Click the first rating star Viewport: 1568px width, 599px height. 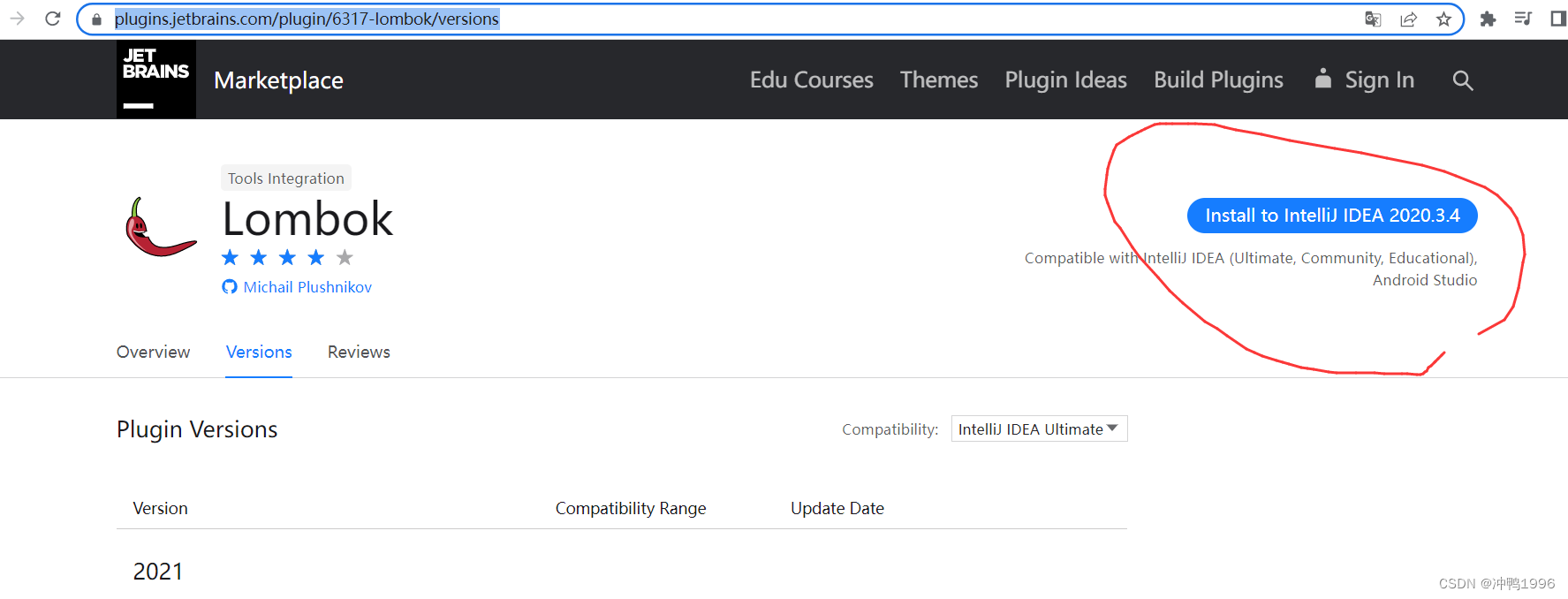[231, 257]
